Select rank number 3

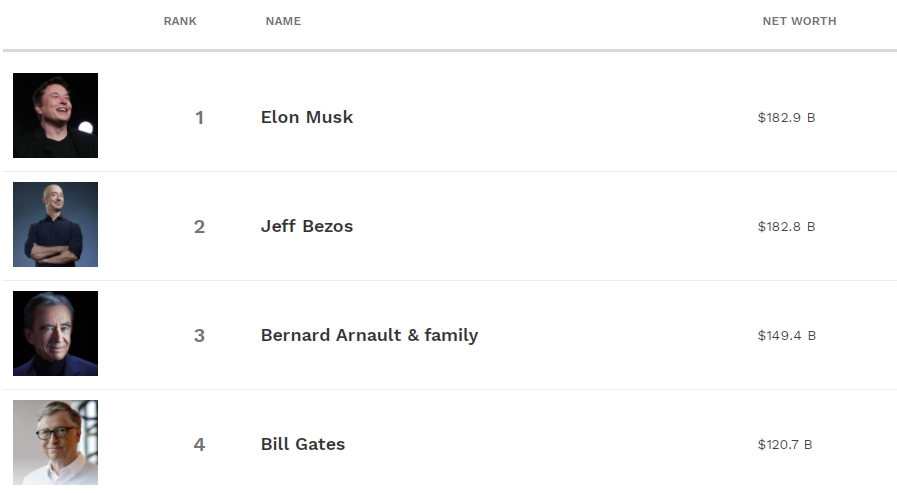[x=199, y=336]
